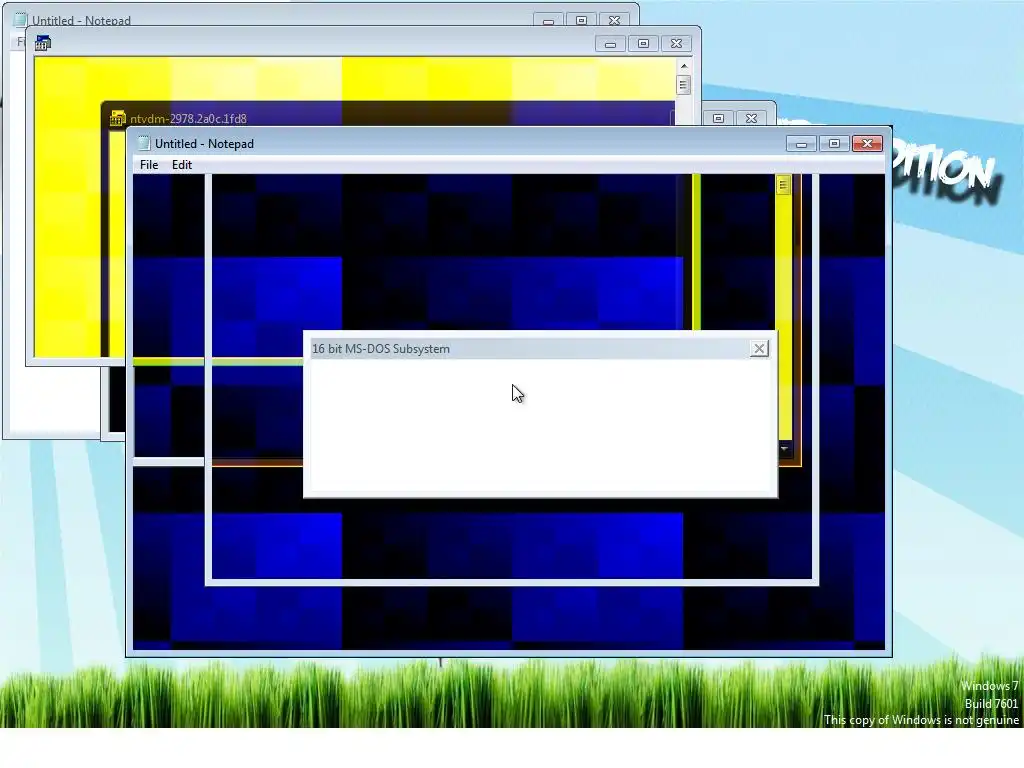Maximize the ntvdm window

click(x=718, y=118)
